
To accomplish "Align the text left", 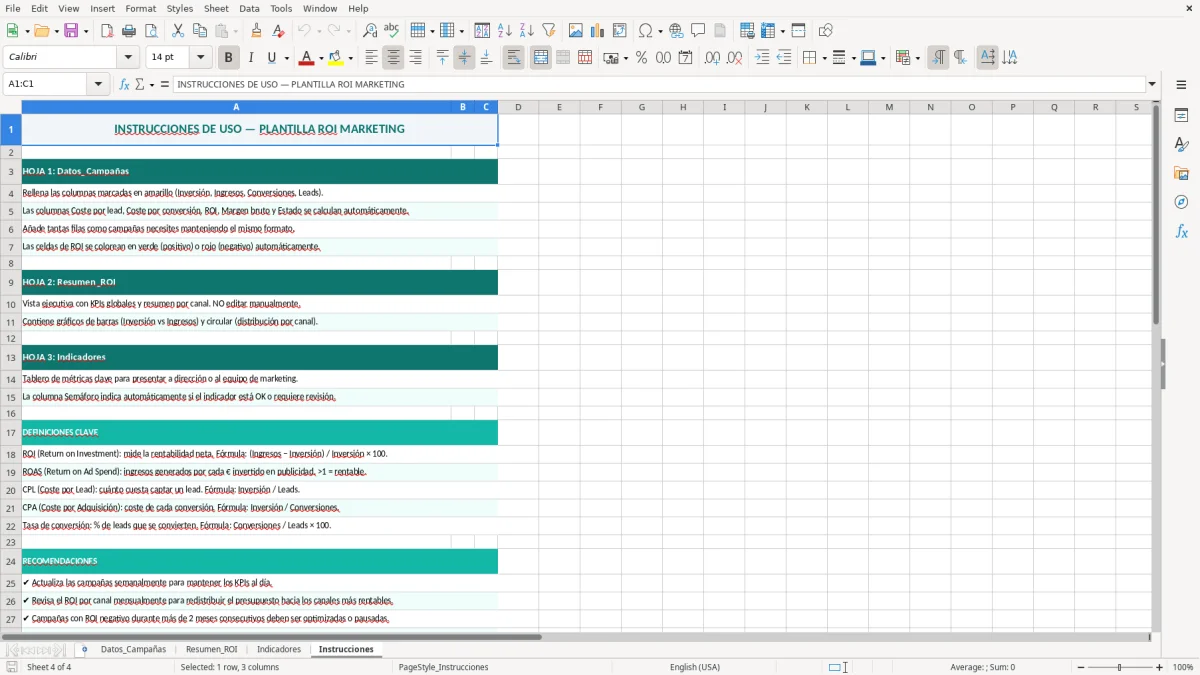I will [371, 58].
